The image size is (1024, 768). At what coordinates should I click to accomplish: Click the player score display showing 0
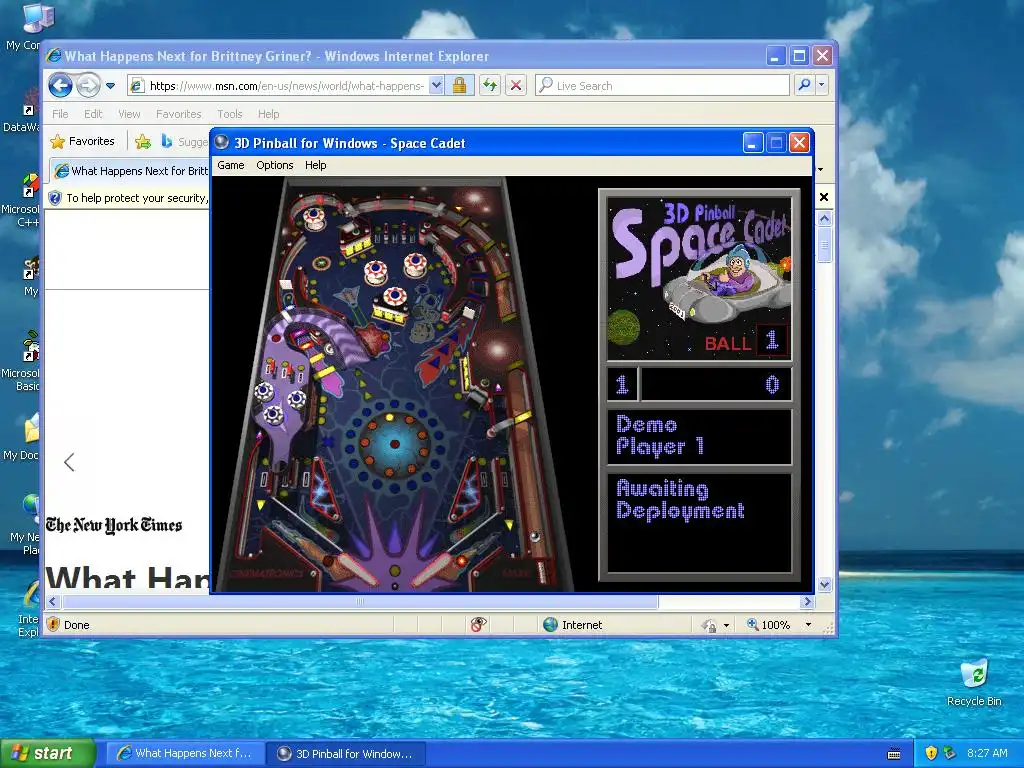pyautogui.click(x=716, y=384)
